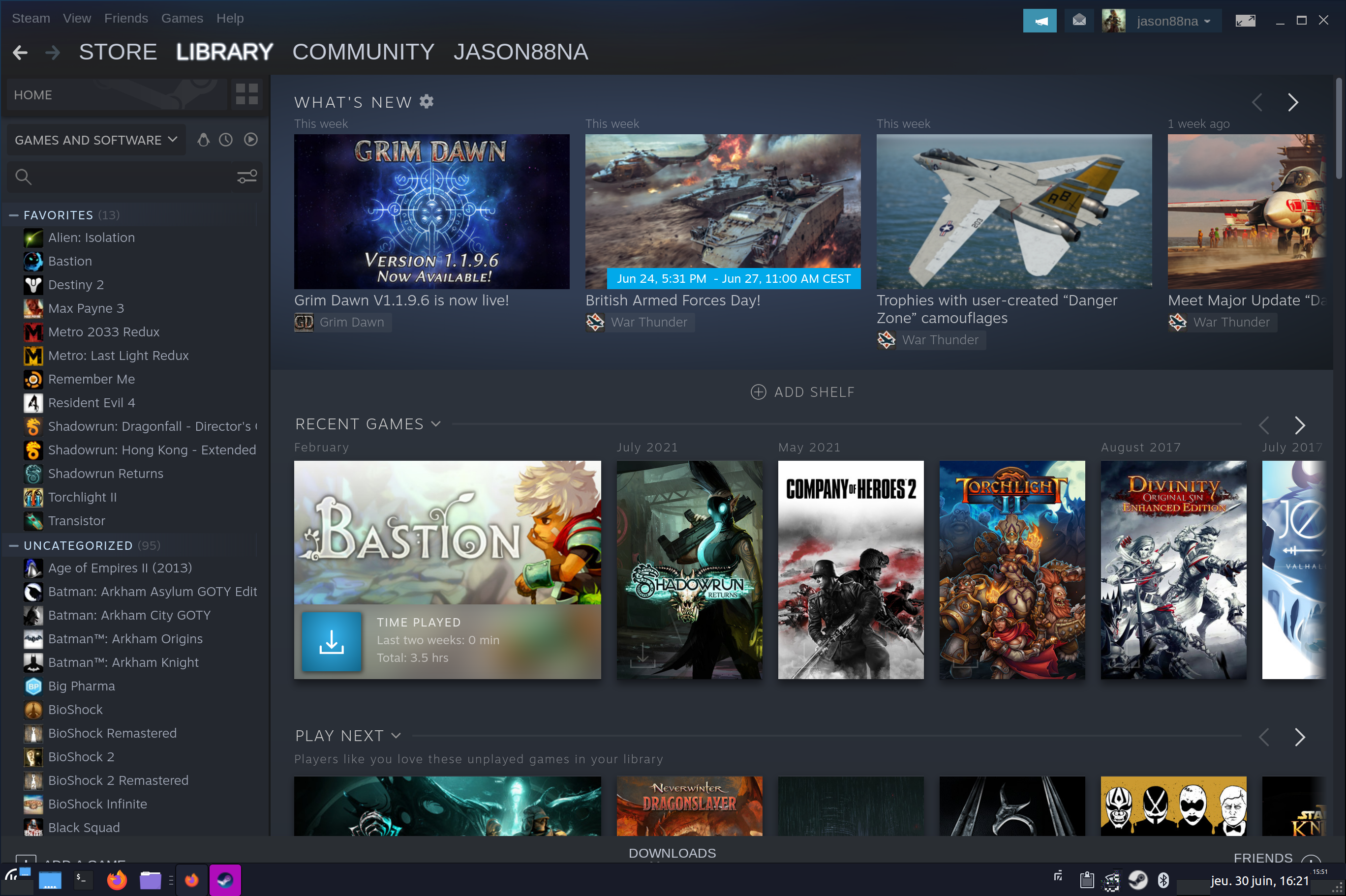Open What's New settings gear
The image size is (1346, 896).
point(427,102)
